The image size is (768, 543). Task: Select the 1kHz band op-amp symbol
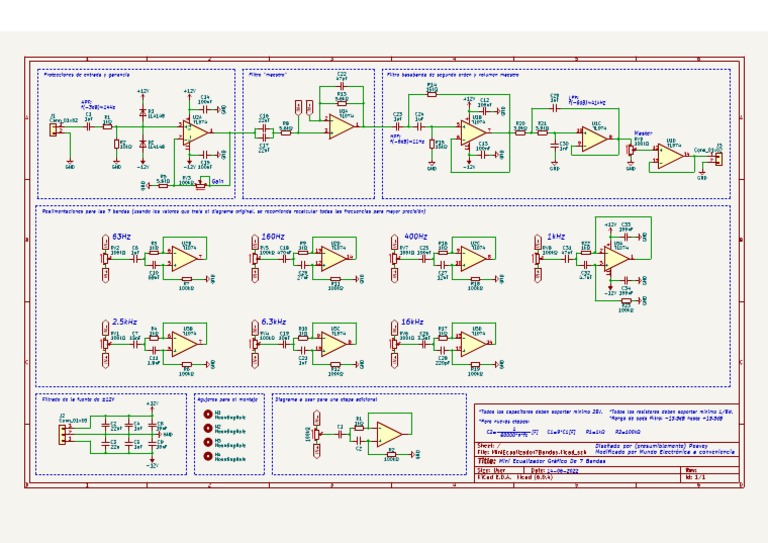[616, 258]
